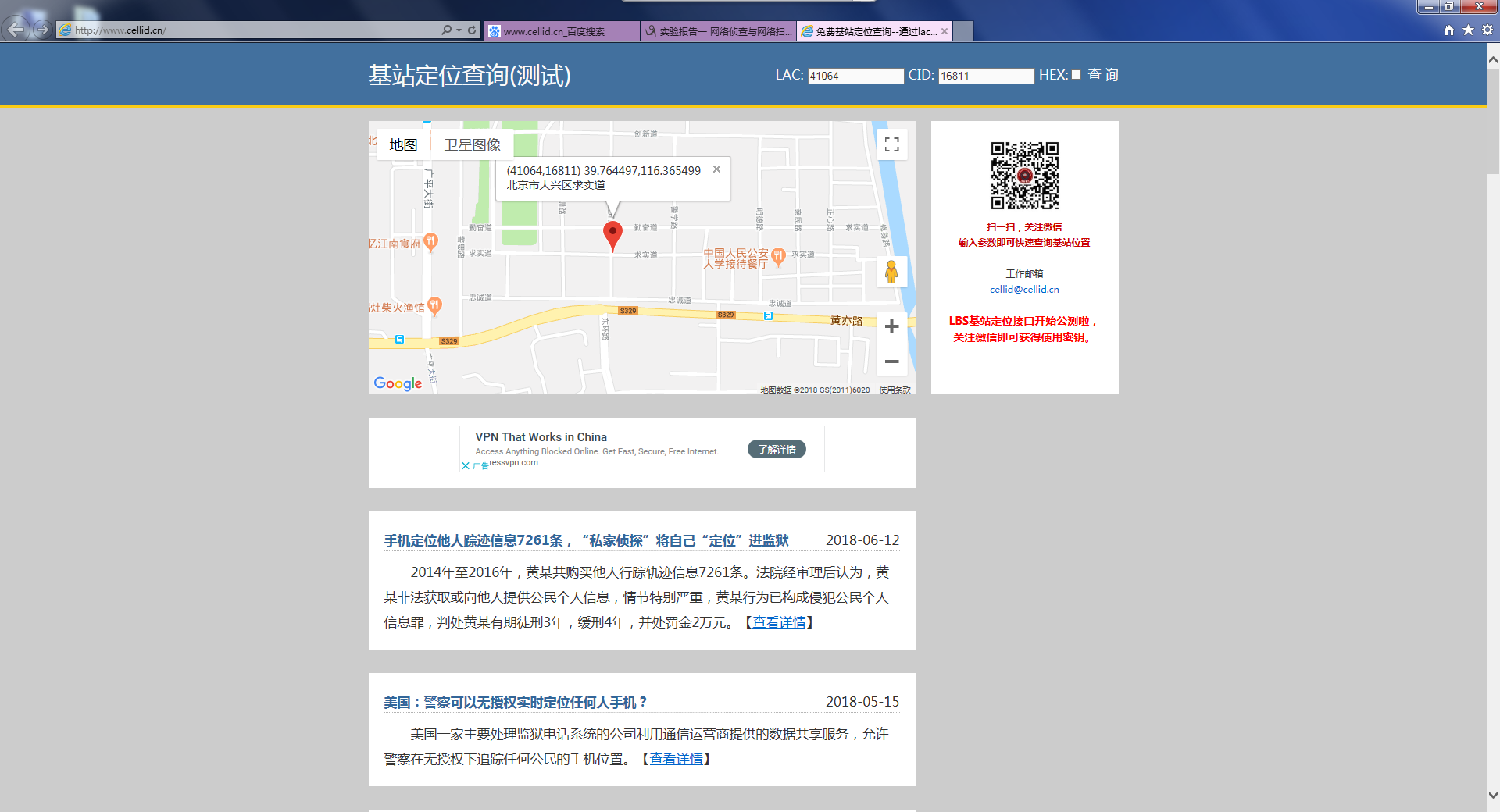Click the ressvpn.com ad URL text
This screenshot has height=812, width=1500.
pos(513,462)
